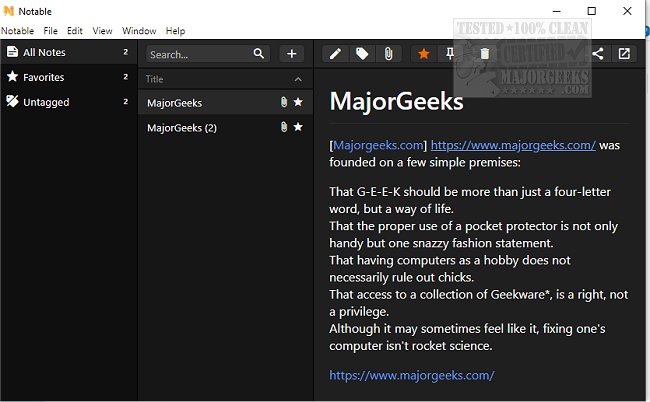Open the Notable menu
This screenshot has width=650, height=402.
click(x=17, y=31)
